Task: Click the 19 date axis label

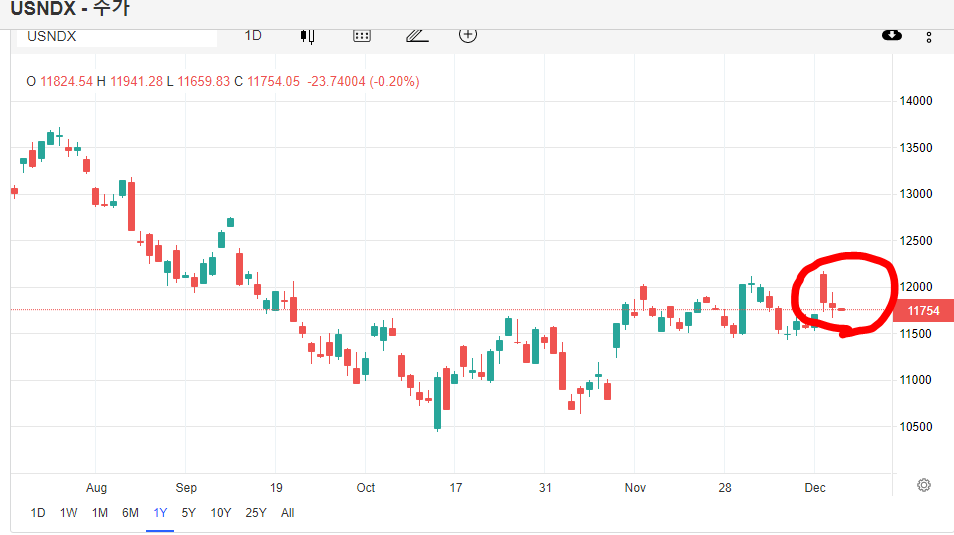Action: coord(276,488)
